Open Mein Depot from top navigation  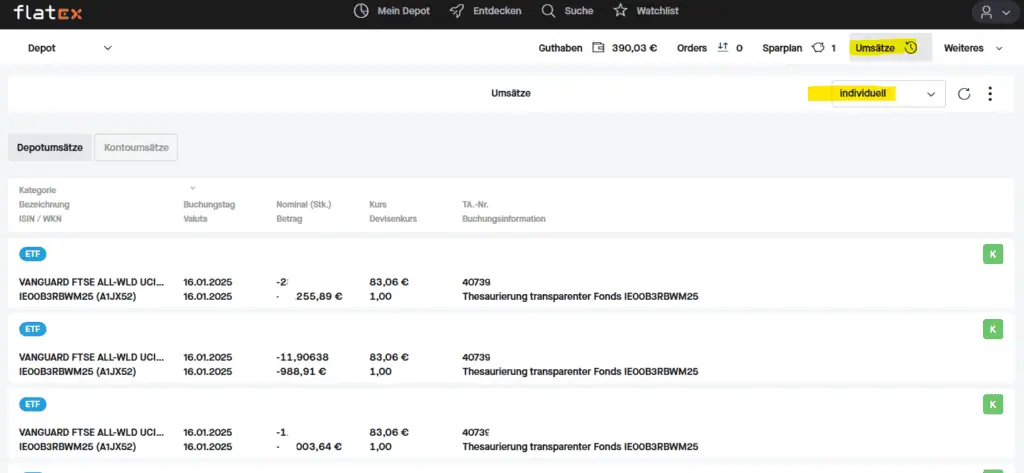pyautogui.click(x=392, y=11)
